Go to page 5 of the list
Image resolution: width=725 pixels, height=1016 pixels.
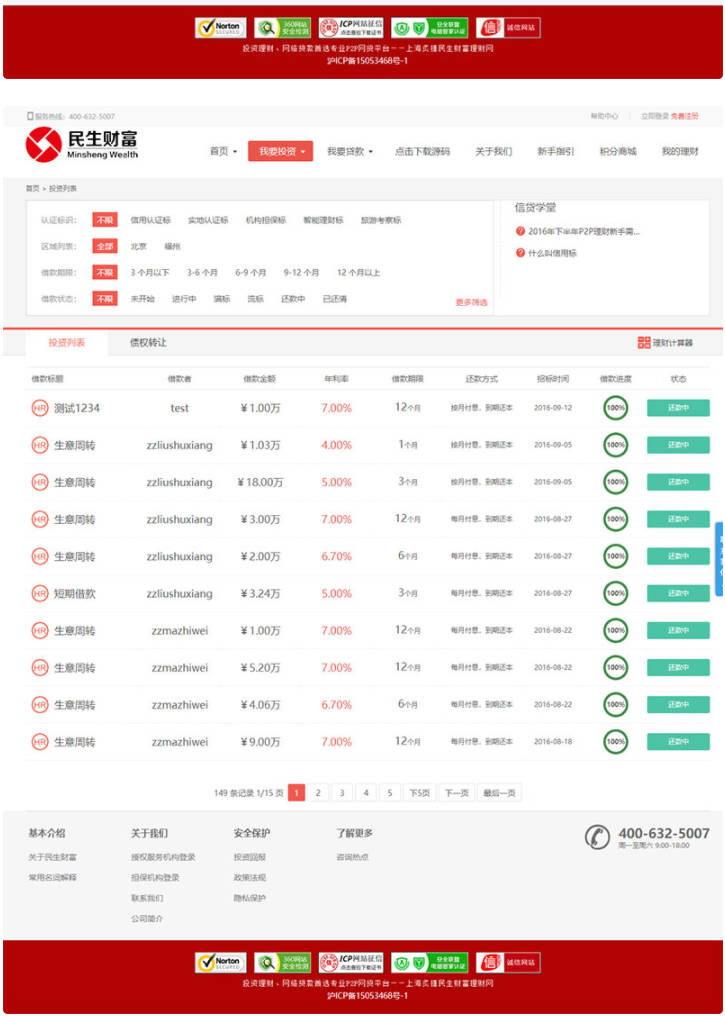[x=389, y=792]
